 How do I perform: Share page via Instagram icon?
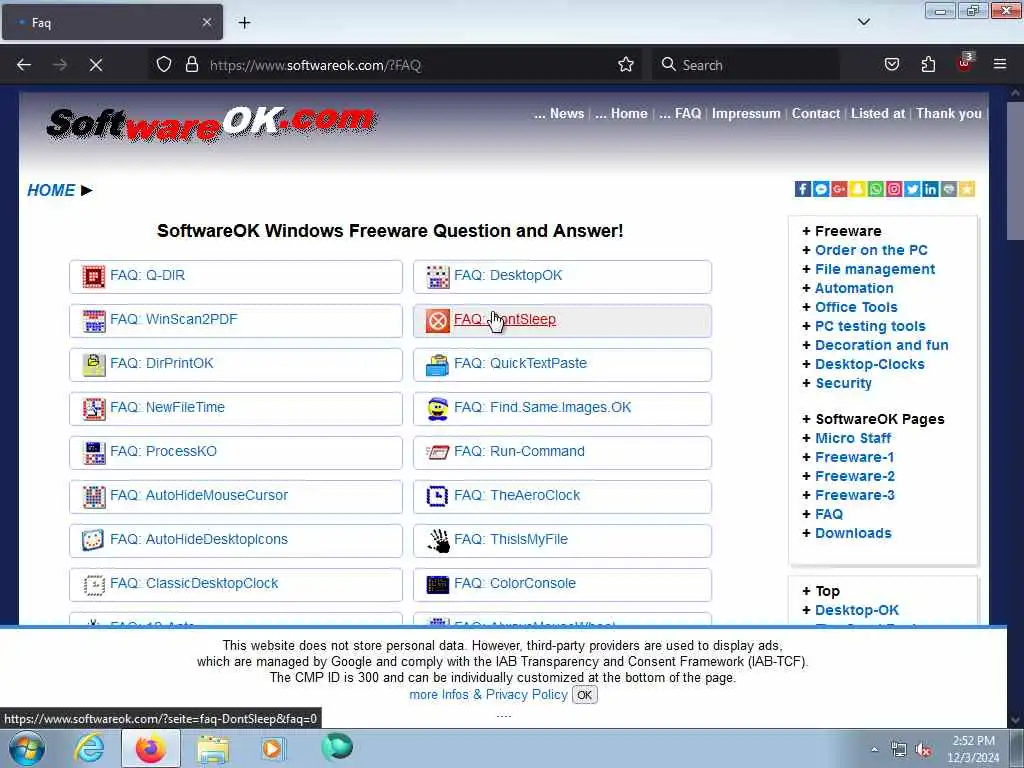coord(894,189)
